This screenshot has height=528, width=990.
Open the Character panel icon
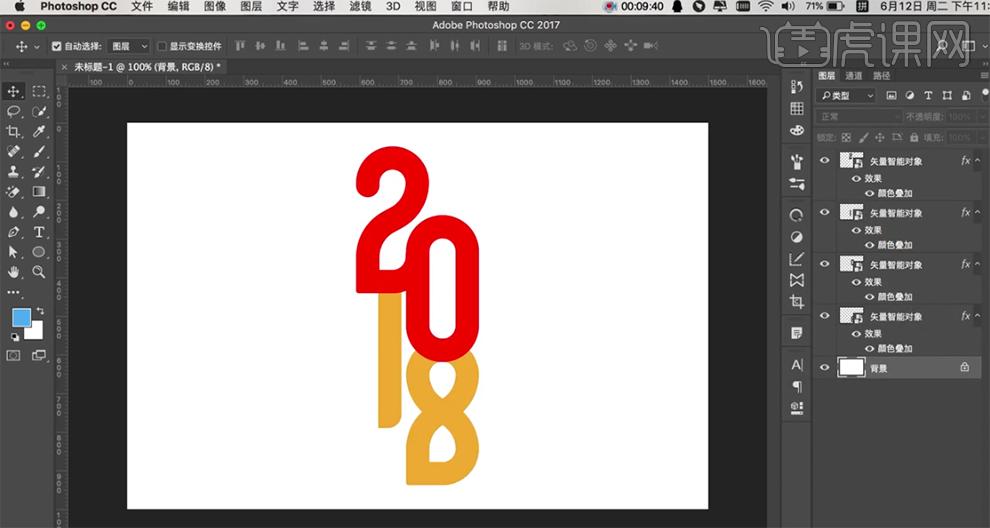click(797, 365)
